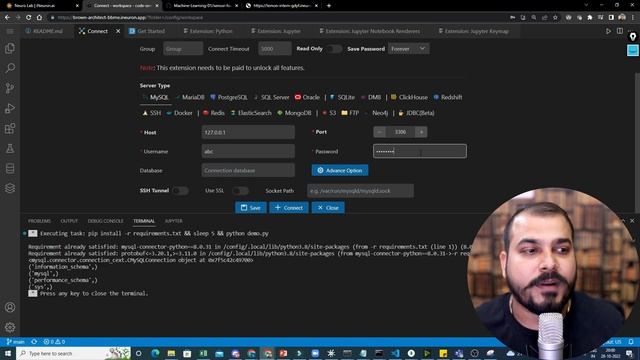Open the Windows Start menu

(x=8, y=353)
